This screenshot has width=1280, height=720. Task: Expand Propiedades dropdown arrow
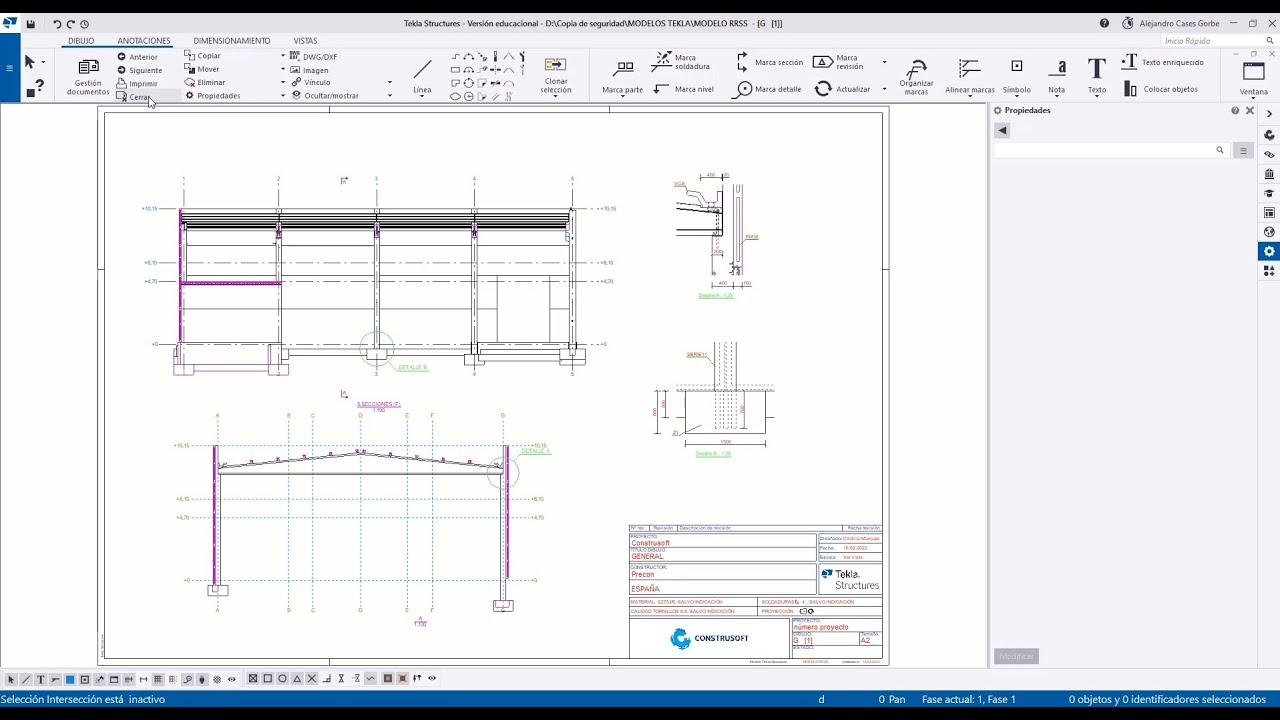coord(283,96)
